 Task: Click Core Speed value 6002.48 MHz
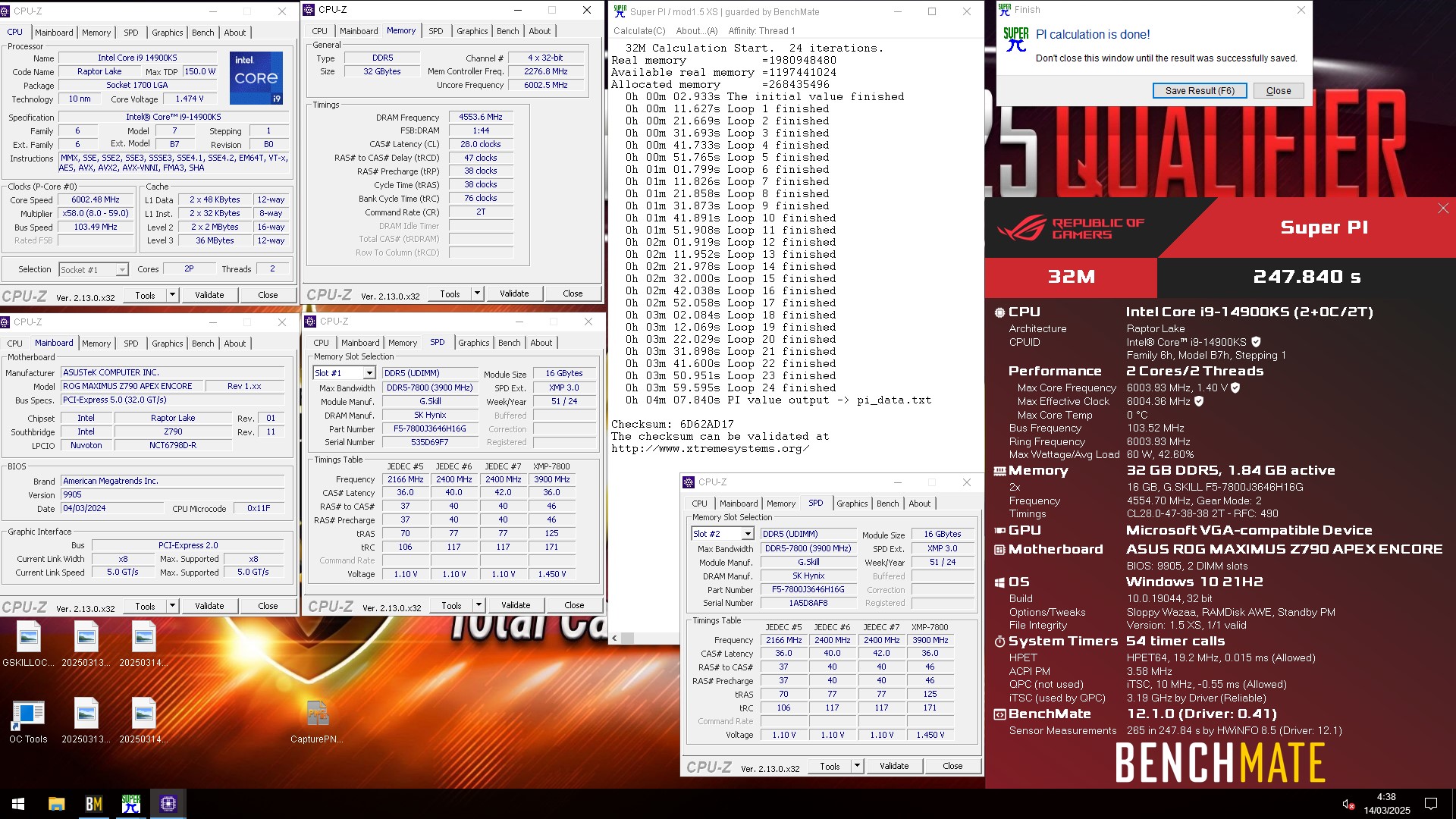coord(96,200)
